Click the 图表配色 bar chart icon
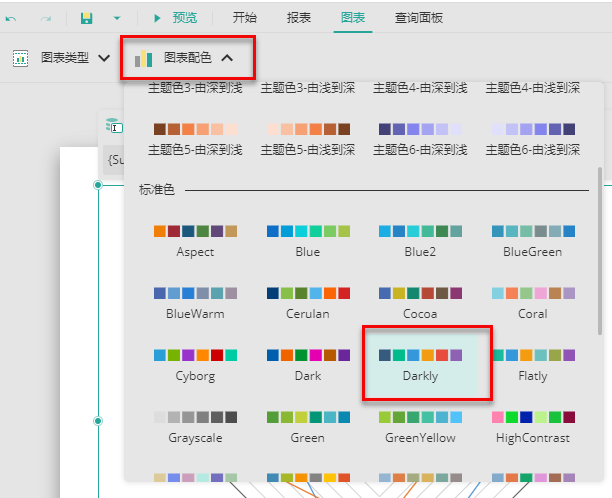 point(144,58)
